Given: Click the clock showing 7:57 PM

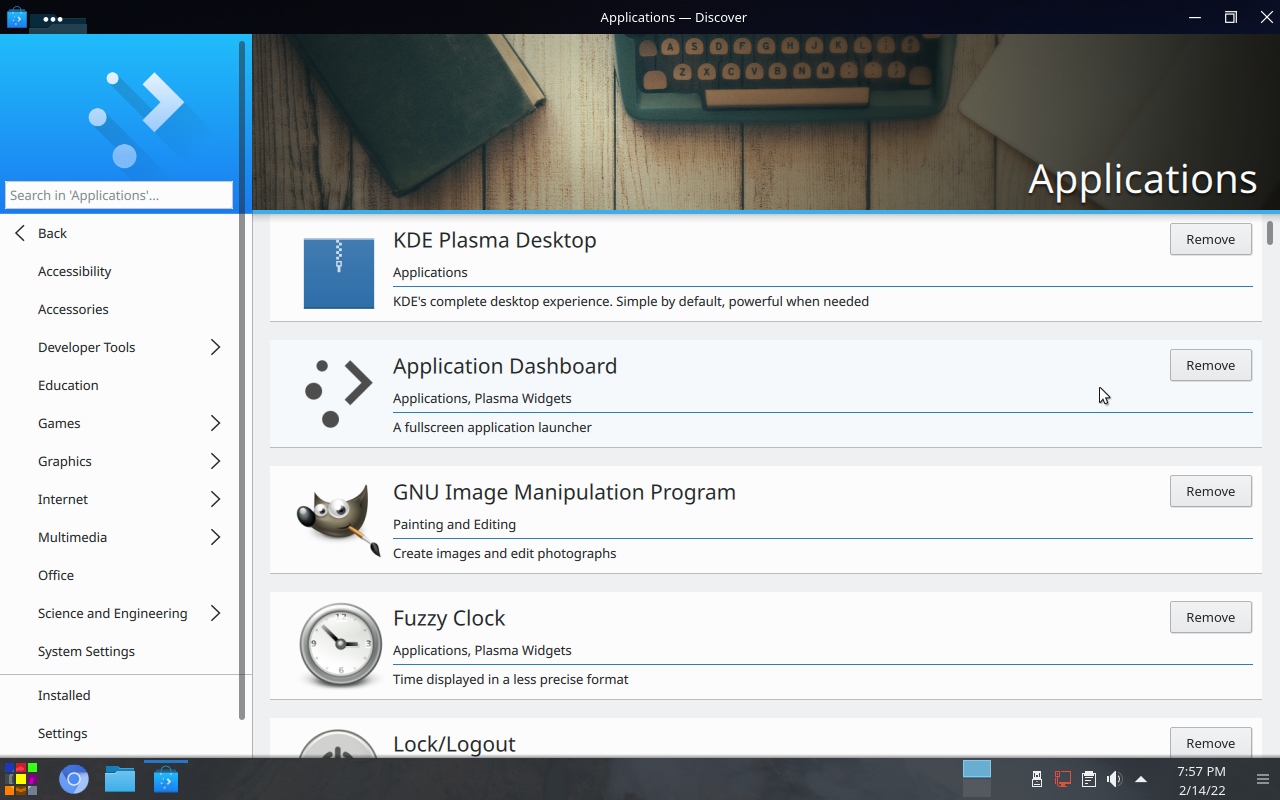Looking at the screenshot, I should point(1201,771).
